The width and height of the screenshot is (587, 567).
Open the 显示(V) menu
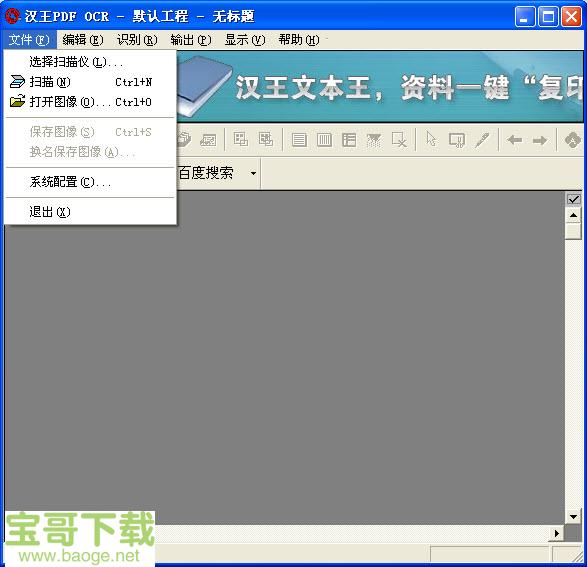tap(245, 40)
